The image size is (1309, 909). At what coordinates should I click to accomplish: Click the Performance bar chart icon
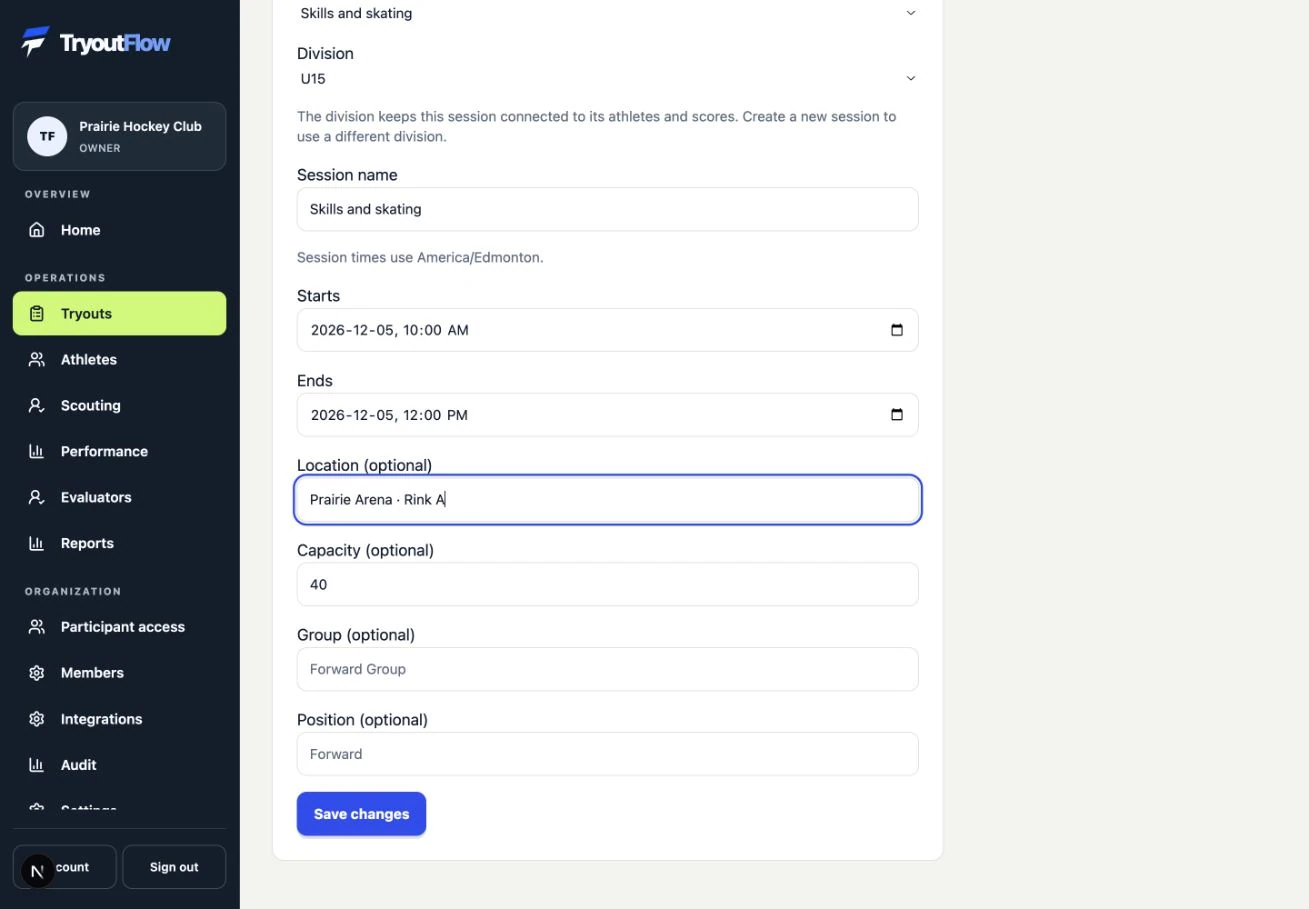click(37, 452)
